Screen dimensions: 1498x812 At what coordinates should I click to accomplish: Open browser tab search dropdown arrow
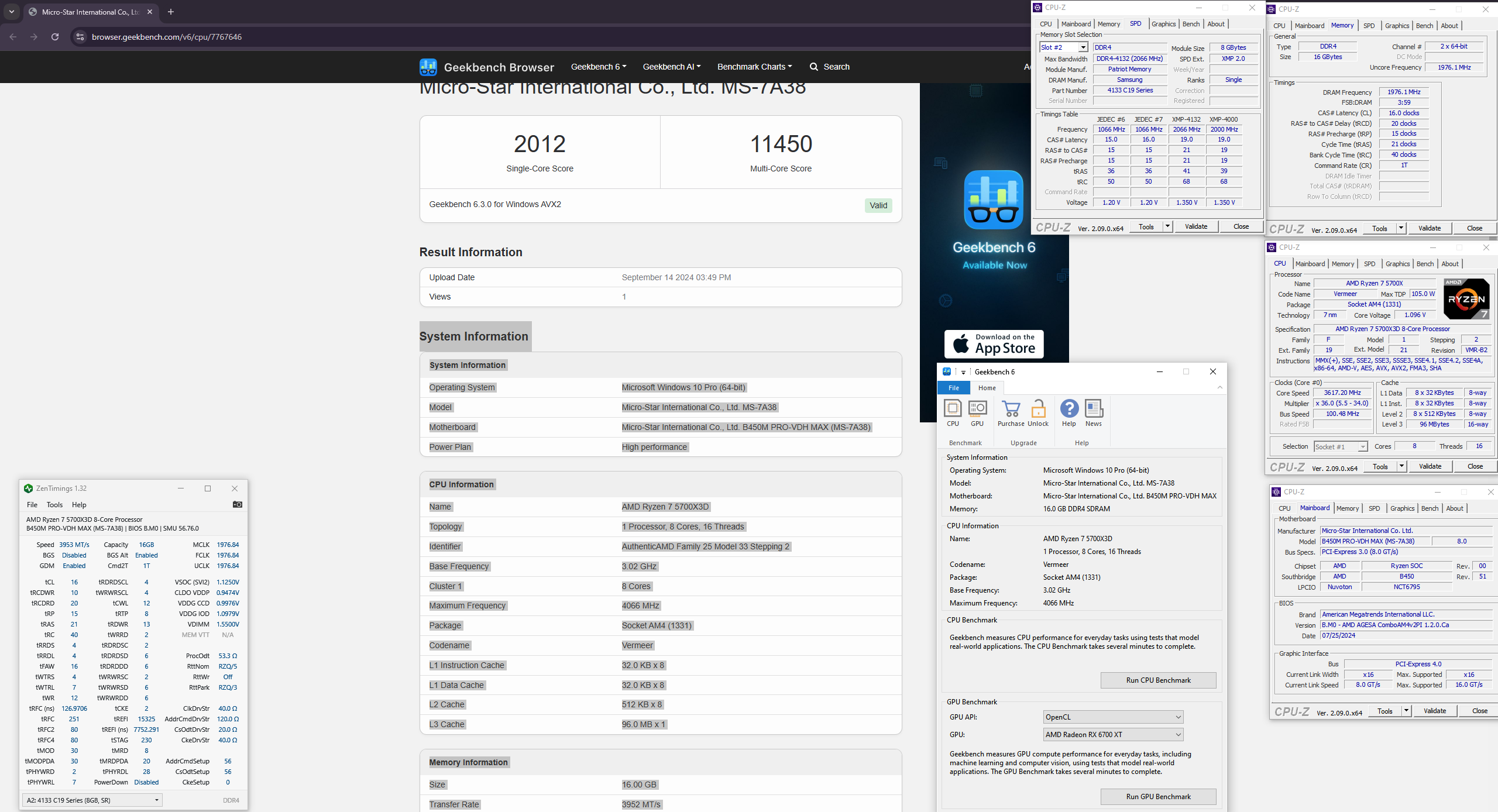coord(12,12)
